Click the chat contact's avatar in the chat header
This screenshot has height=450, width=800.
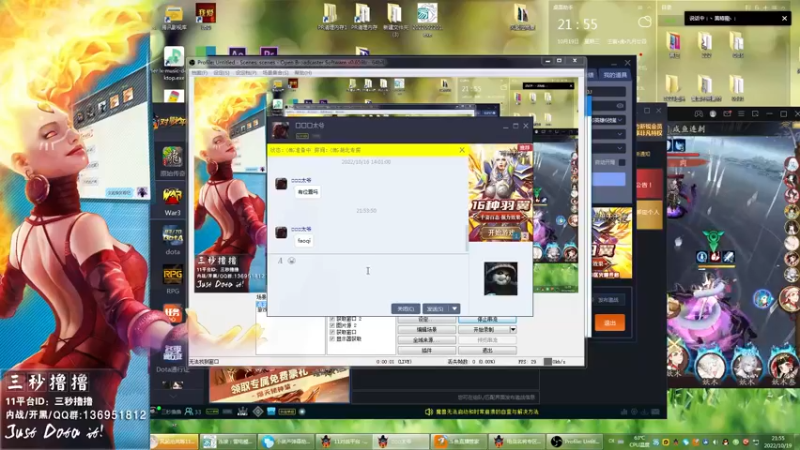(x=280, y=130)
